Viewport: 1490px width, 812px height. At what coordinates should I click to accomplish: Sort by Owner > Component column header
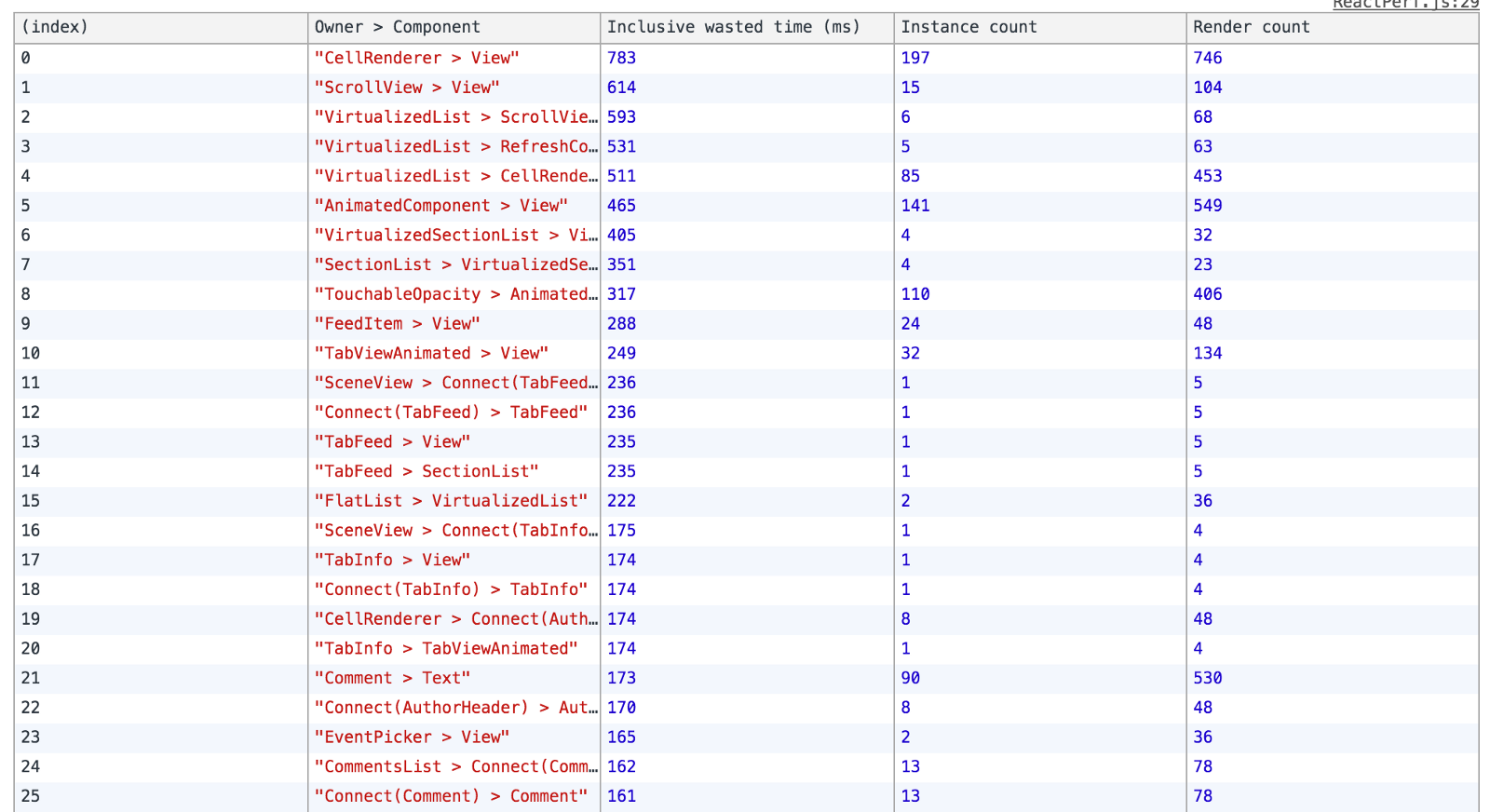(x=398, y=28)
